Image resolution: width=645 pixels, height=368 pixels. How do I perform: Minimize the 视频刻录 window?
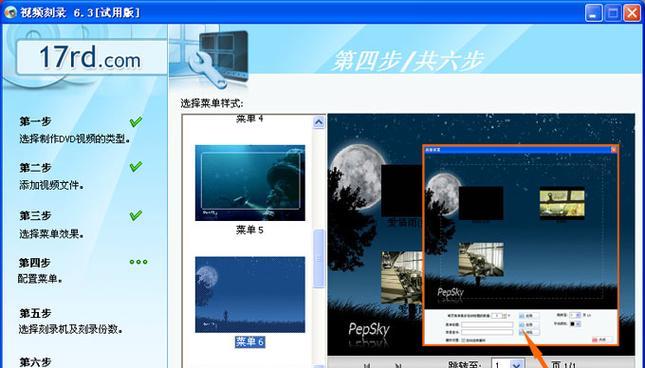(593, 13)
